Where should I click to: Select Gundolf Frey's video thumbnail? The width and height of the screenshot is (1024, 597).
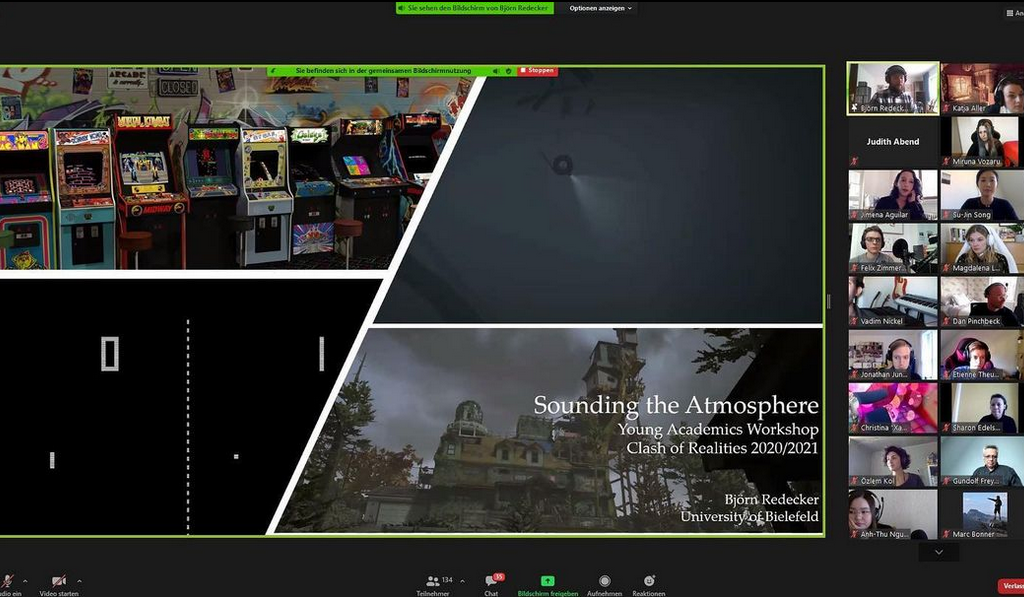982,461
